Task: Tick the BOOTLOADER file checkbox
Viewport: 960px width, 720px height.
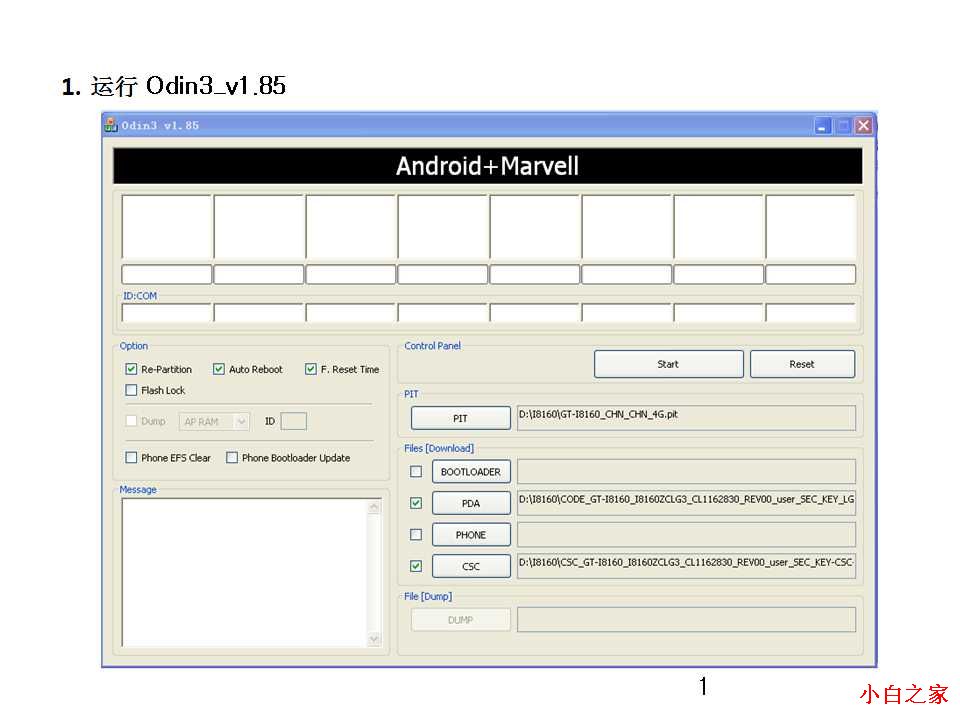Action: 416,471
